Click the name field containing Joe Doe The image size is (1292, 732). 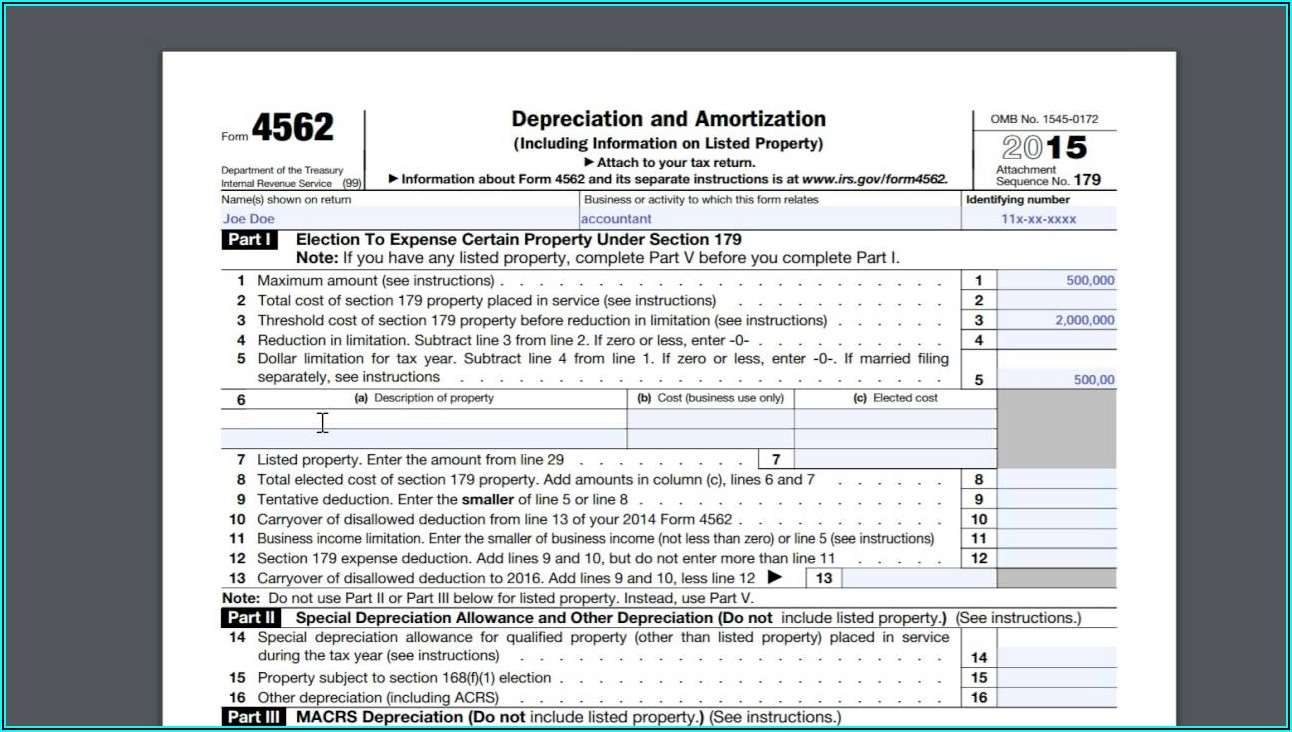coord(400,219)
